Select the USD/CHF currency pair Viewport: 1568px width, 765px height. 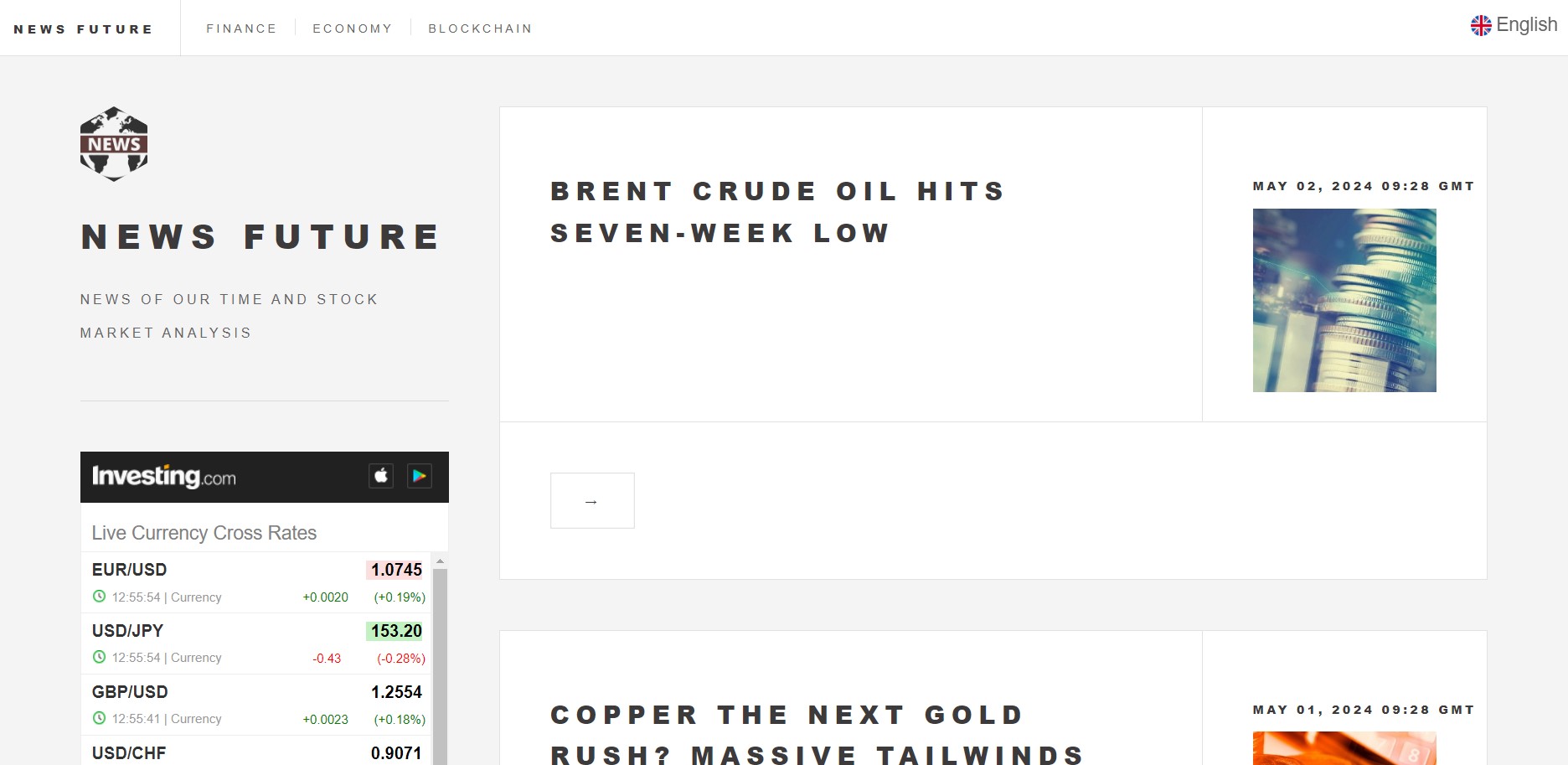pos(129,752)
